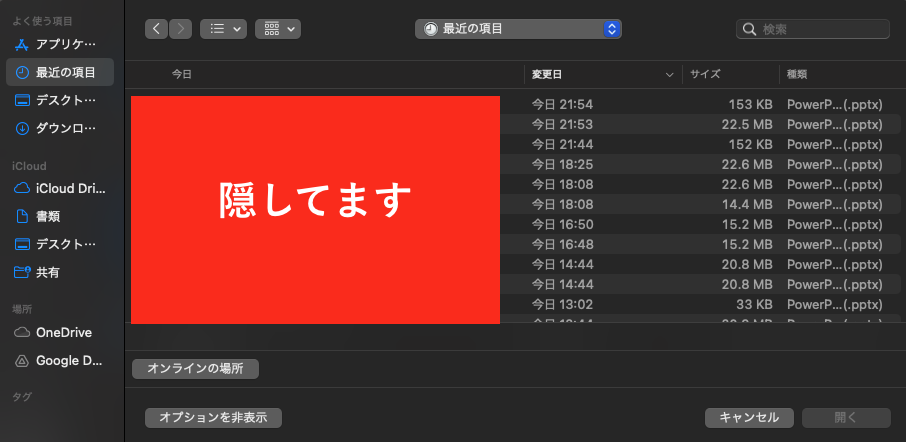The height and width of the screenshot is (442, 906).
Task: Click the 14.4 MB size cell
Action: point(747,205)
